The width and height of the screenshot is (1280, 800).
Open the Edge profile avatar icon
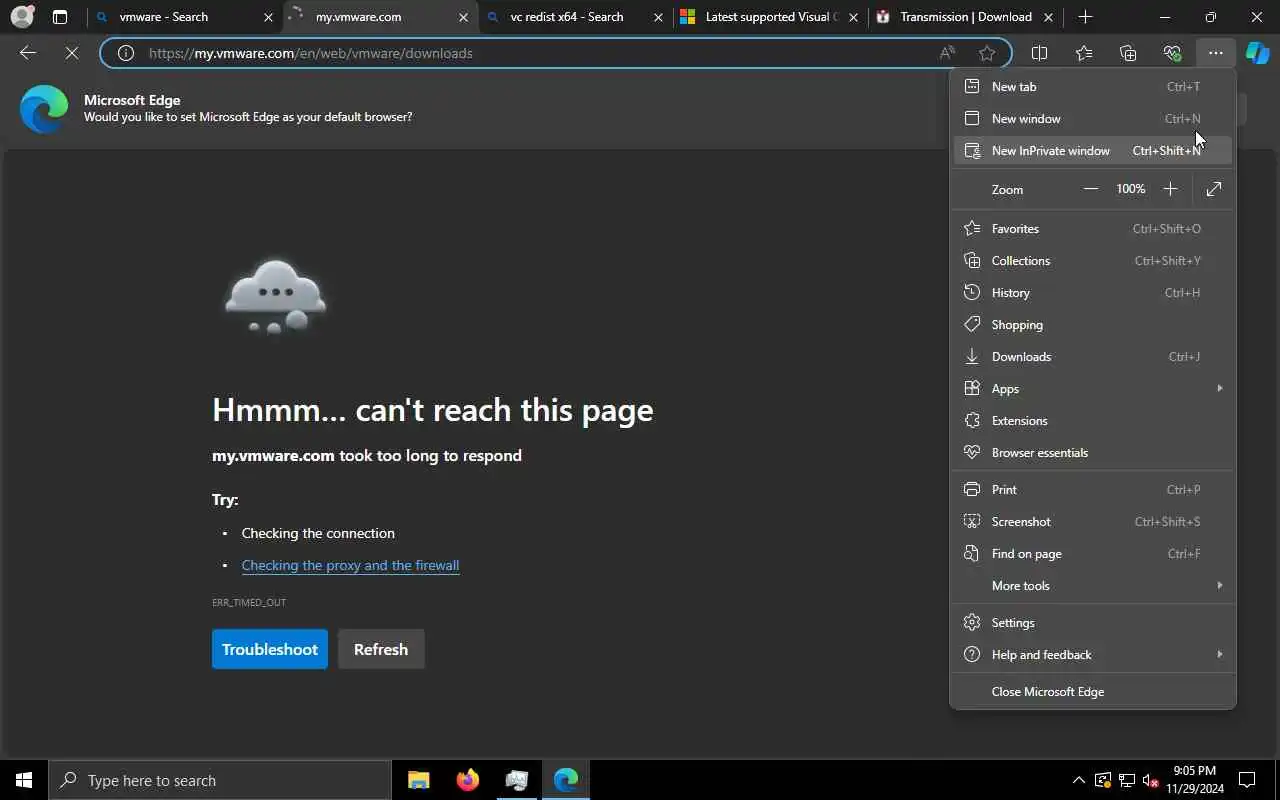(x=21, y=17)
